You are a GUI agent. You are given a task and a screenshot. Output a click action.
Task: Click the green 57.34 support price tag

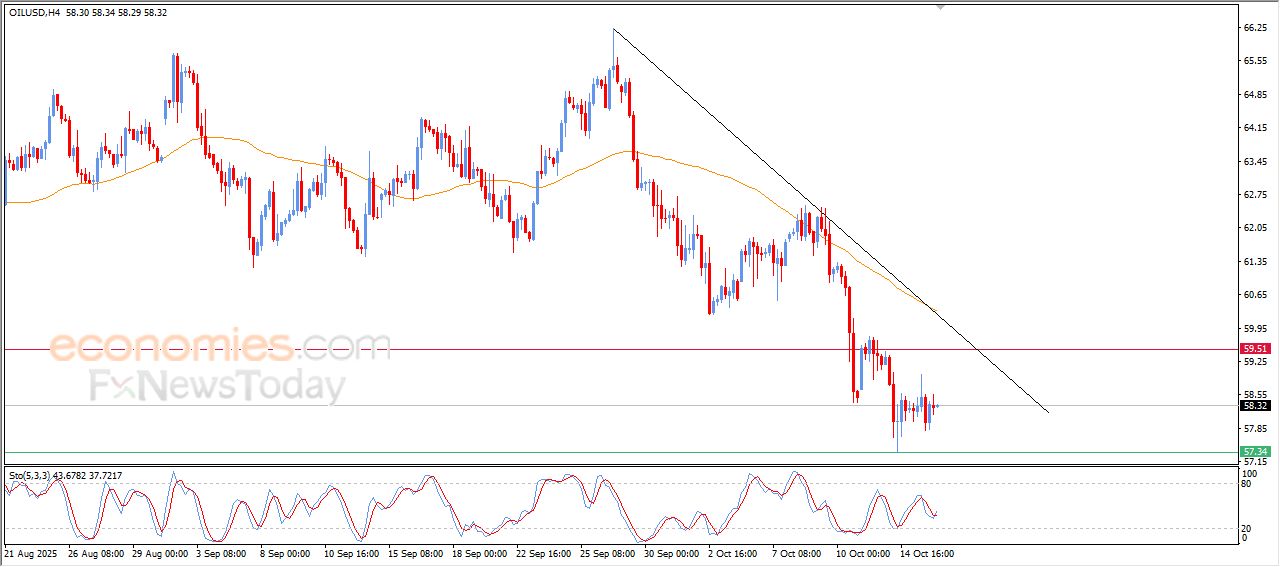point(1255,452)
